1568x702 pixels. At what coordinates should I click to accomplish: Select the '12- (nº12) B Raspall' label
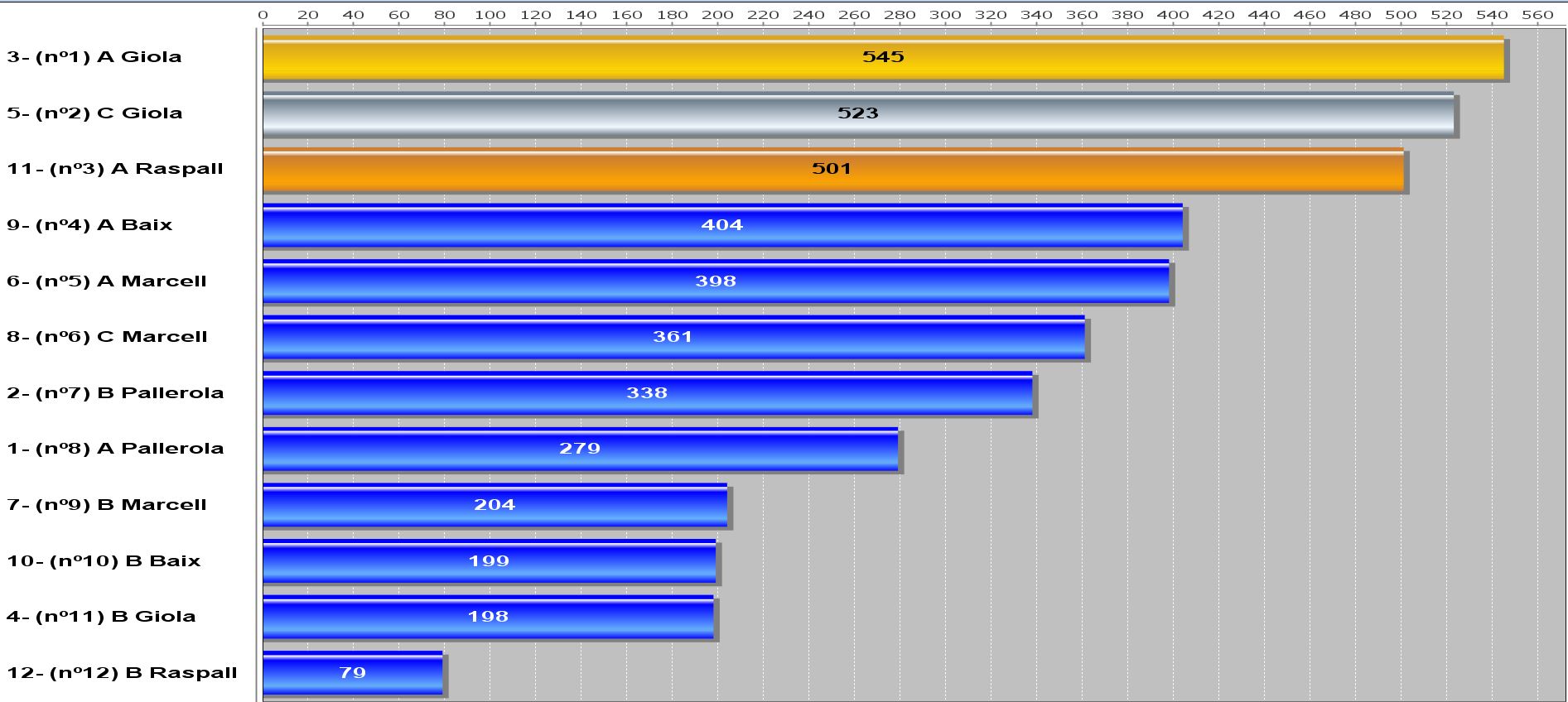click(122, 673)
